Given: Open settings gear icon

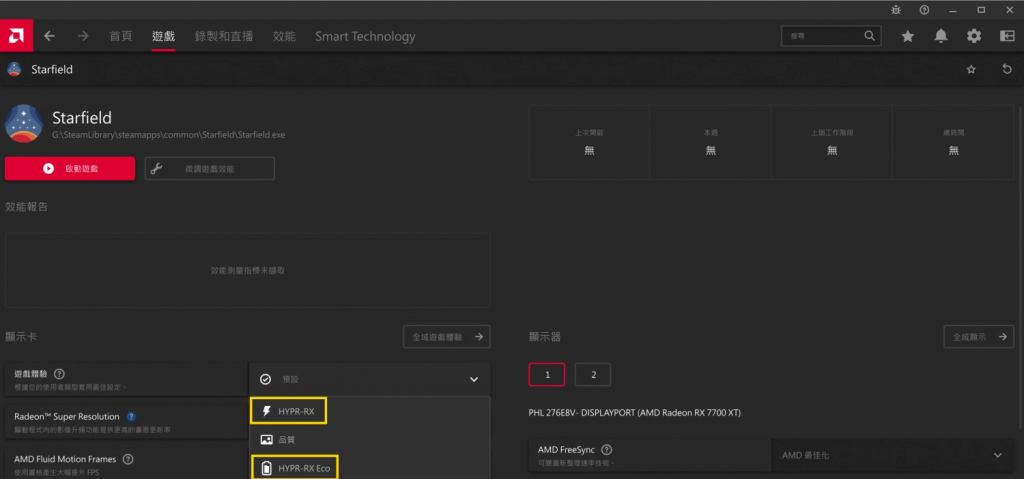Looking at the screenshot, I should pos(974,37).
